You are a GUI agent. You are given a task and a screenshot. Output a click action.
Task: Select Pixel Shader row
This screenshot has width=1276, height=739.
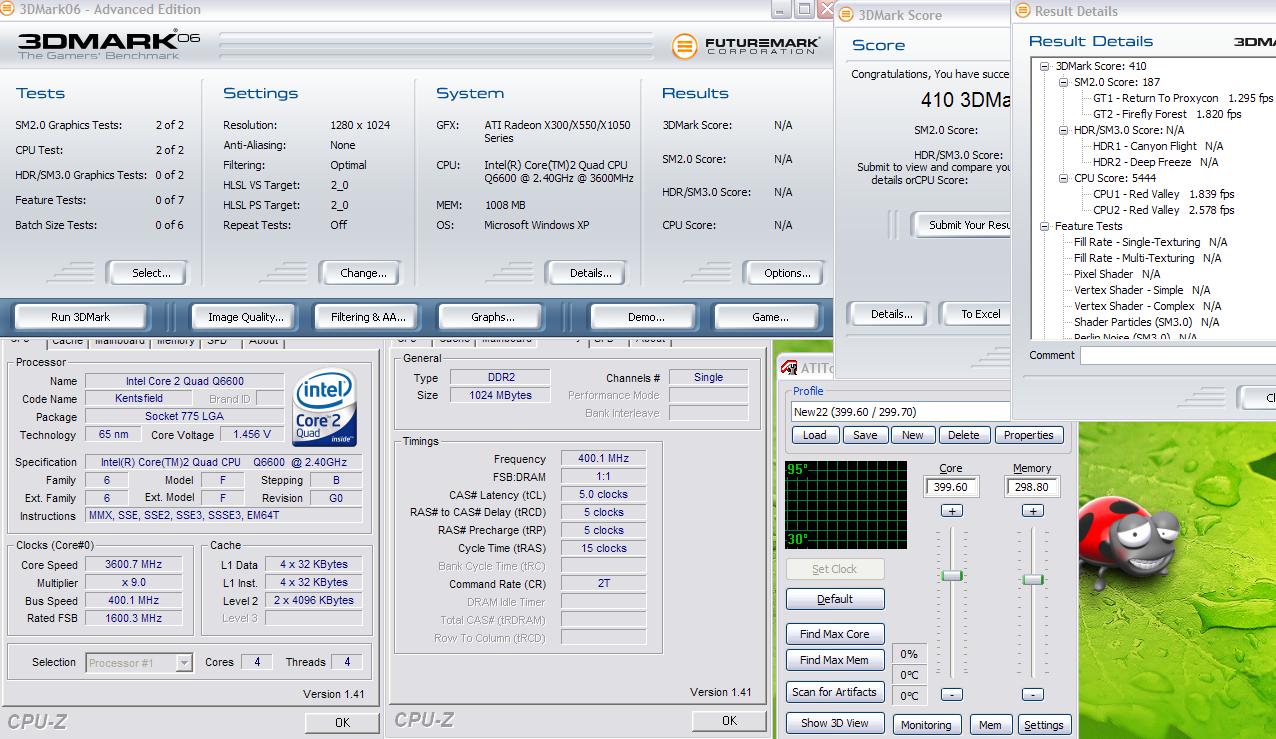point(1116,274)
